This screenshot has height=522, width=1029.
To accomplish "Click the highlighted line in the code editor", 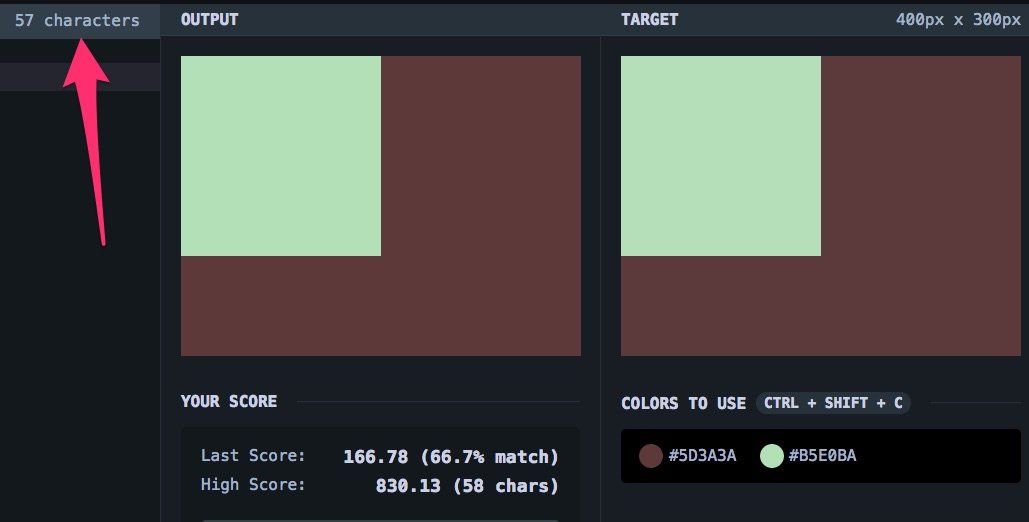I will pos(80,77).
